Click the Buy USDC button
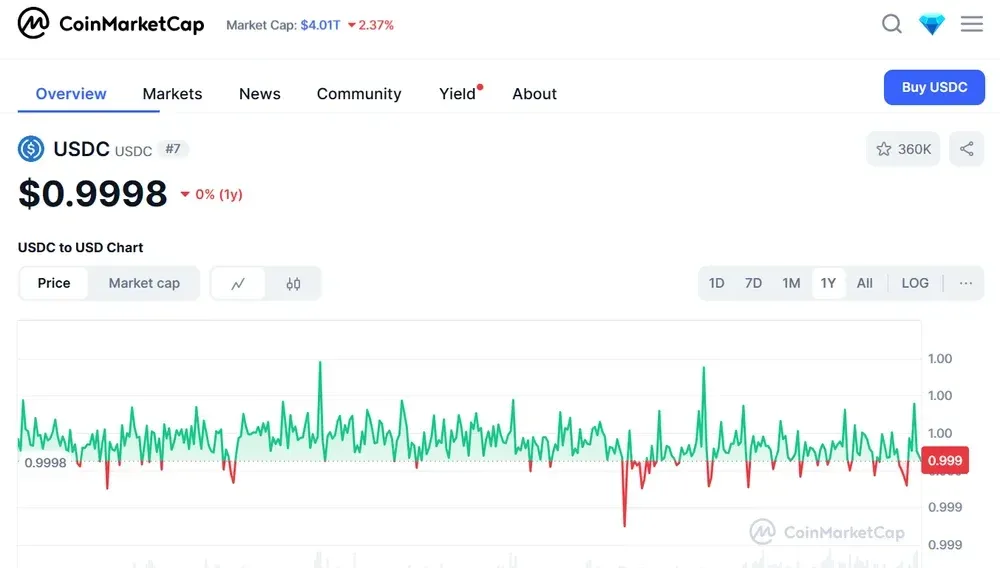The image size is (1000, 568). pyautogui.click(x=934, y=87)
